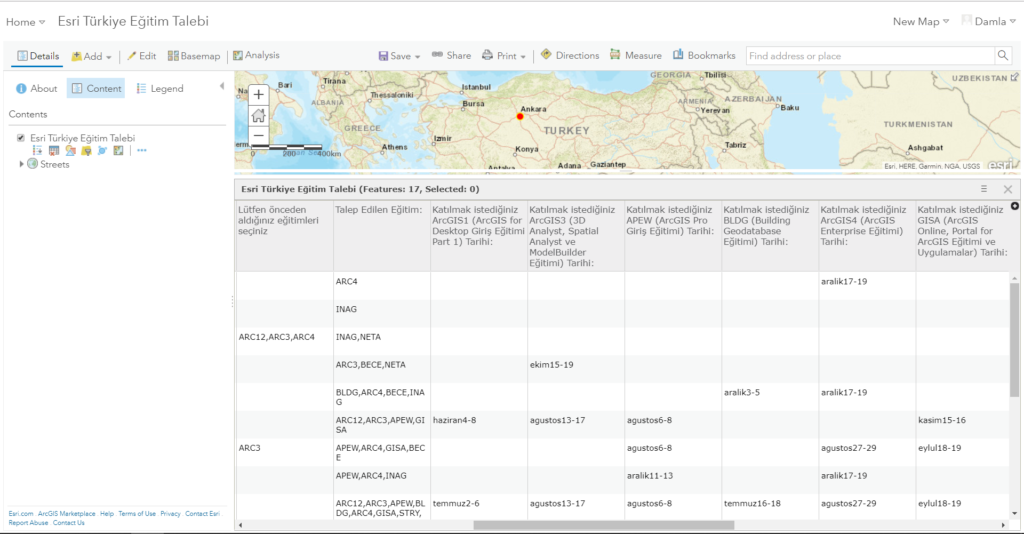Screen dimensions: 1024x534
Task: Click the horizontal scrollbar thumb of the table
Action: pyautogui.click(x=603, y=525)
